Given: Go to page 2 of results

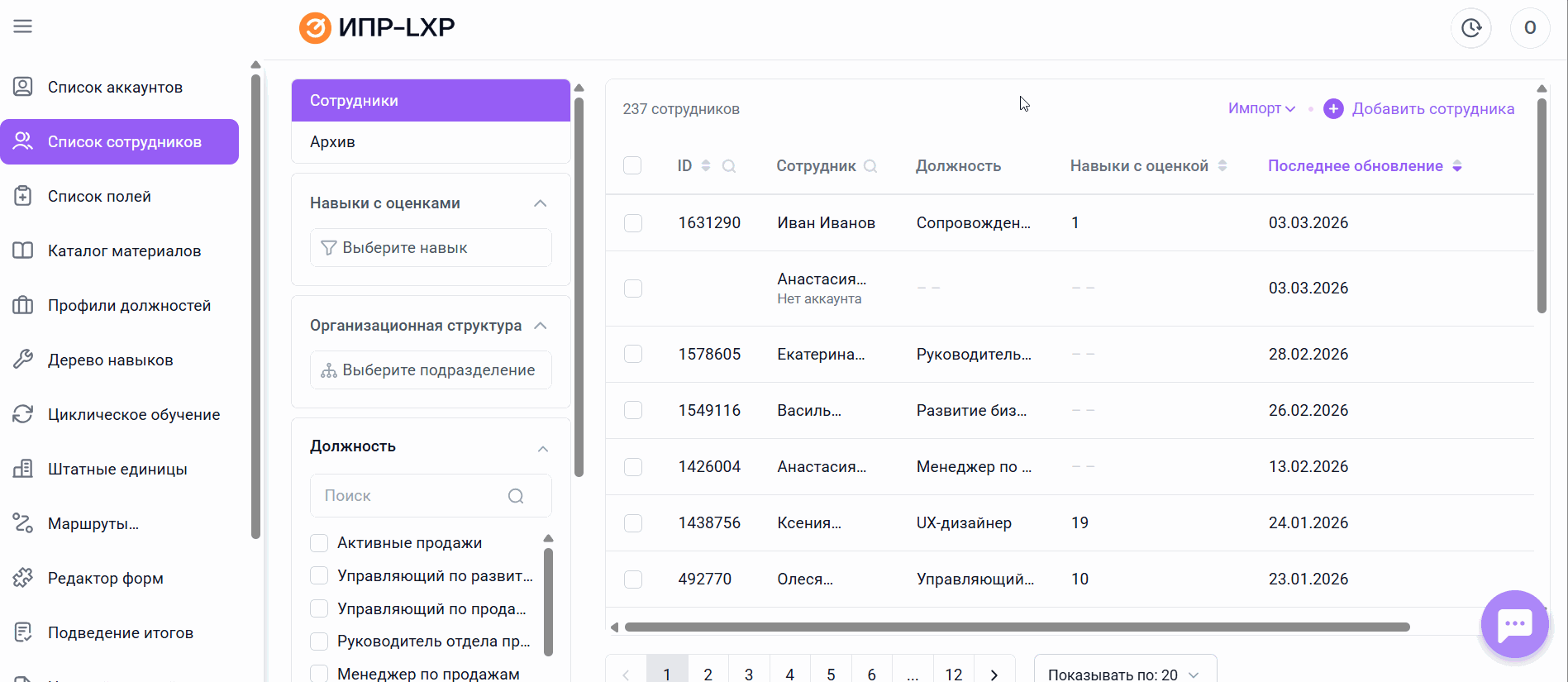Looking at the screenshot, I should [x=708, y=674].
